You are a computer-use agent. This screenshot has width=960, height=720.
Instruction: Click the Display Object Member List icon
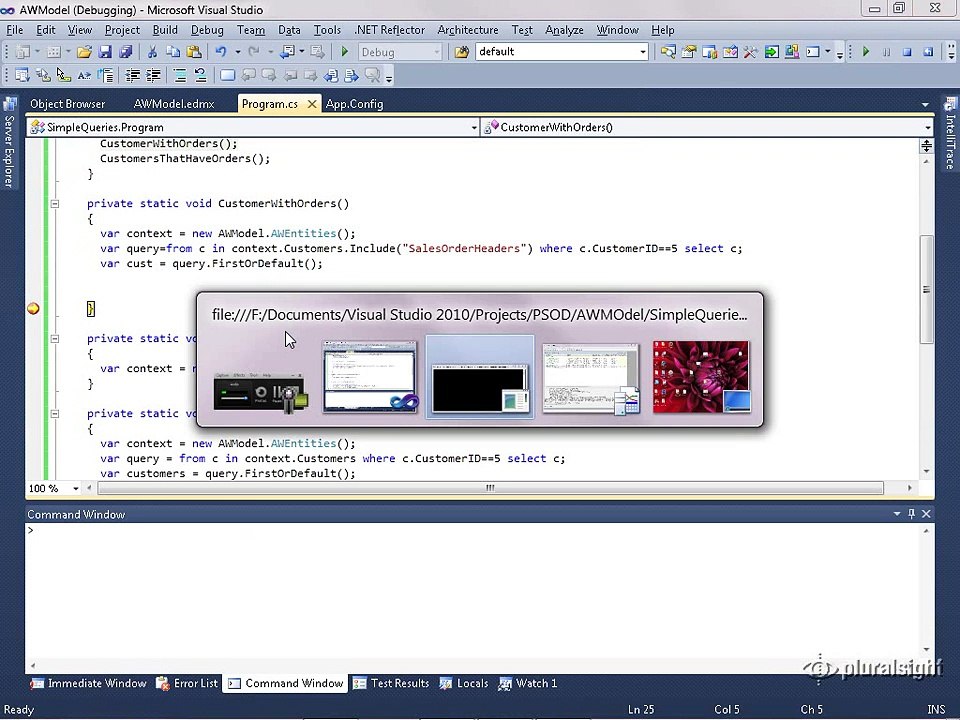coord(22,76)
